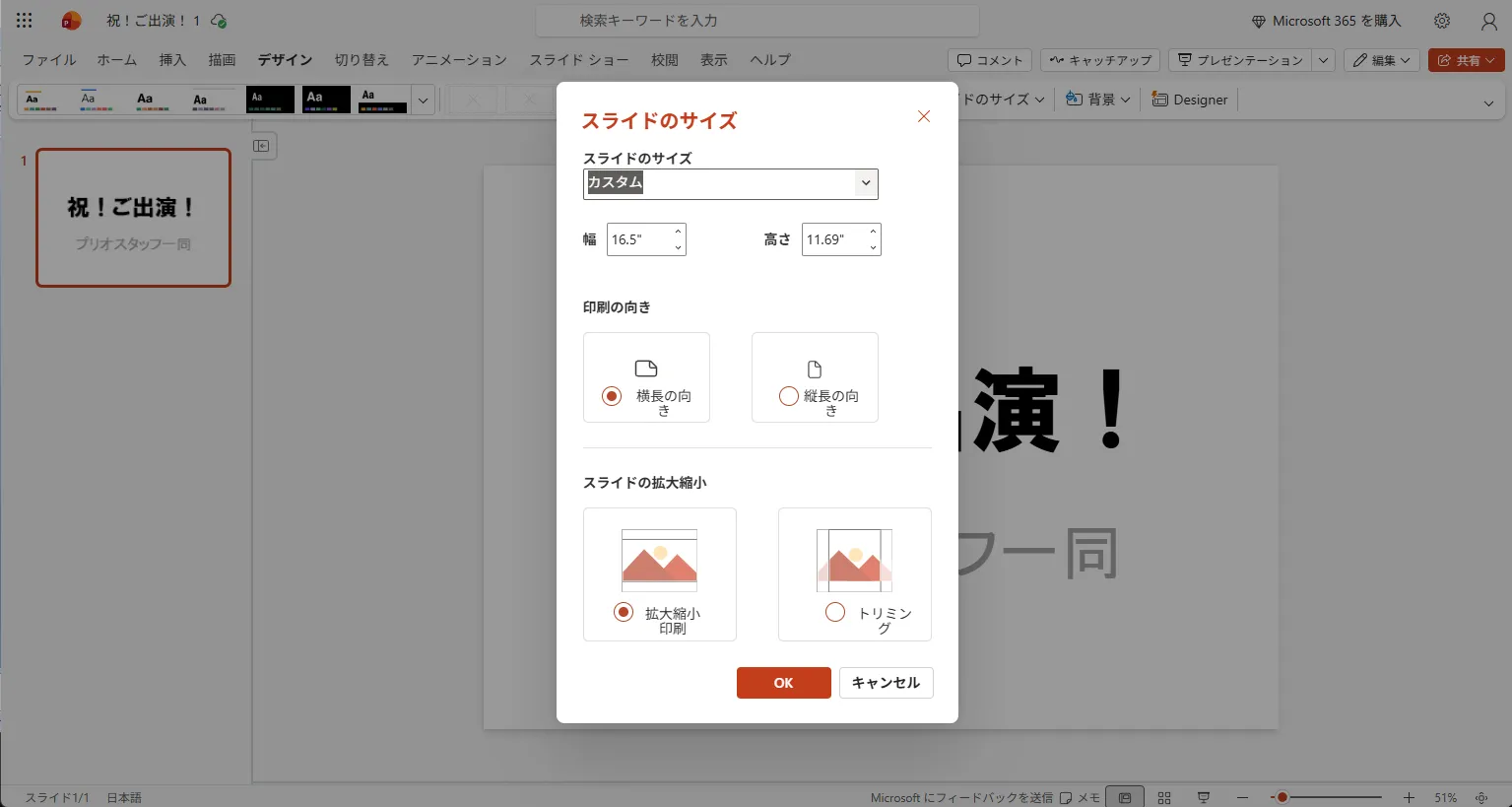Click the fit slide to window icon
Image resolution: width=1512 pixels, height=807 pixels.
point(1481,797)
